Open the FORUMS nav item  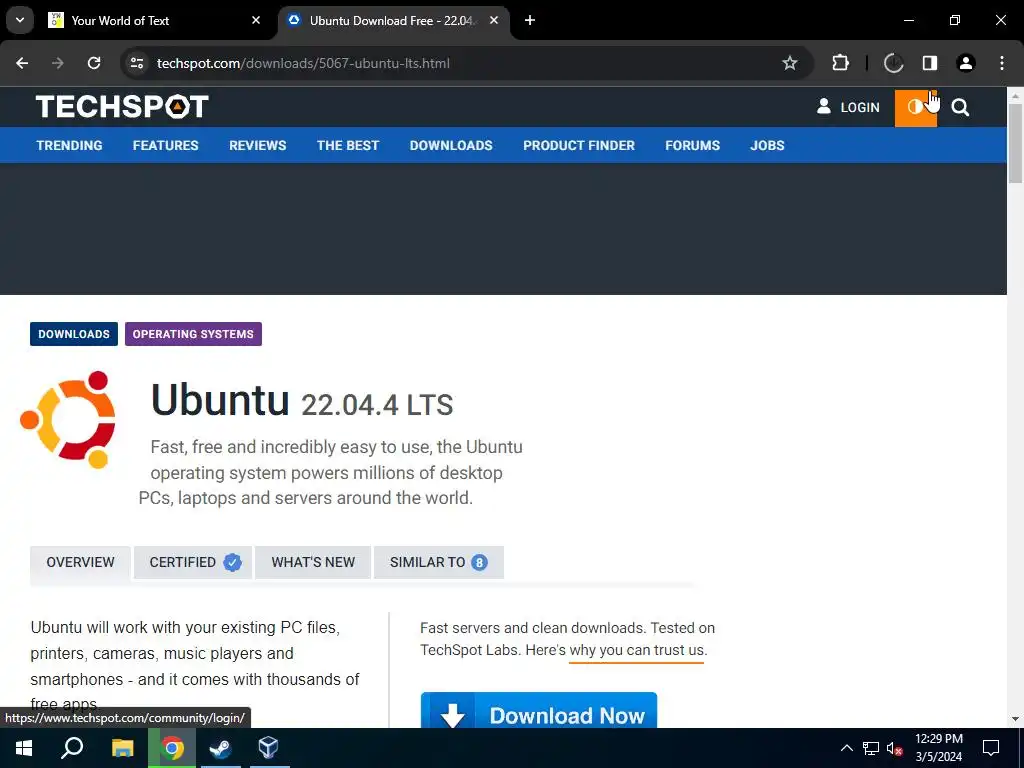[x=692, y=145]
